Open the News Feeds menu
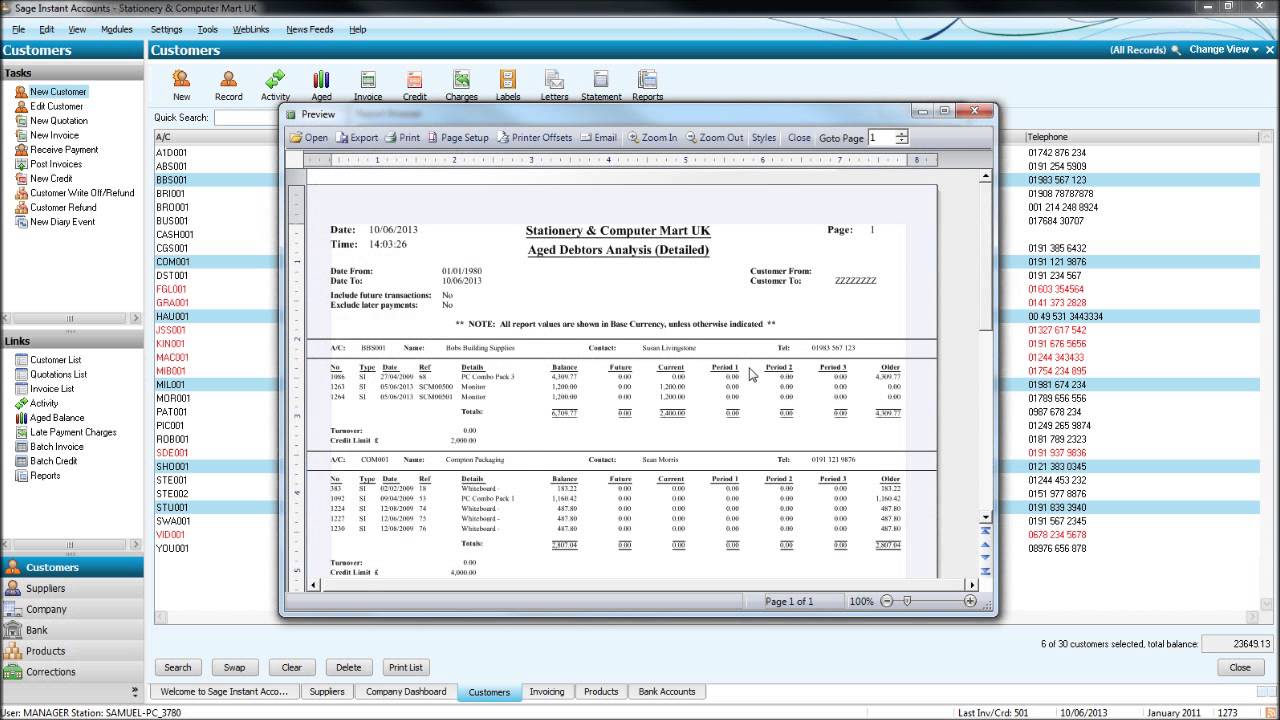The height and width of the screenshot is (720, 1280). [309, 30]
